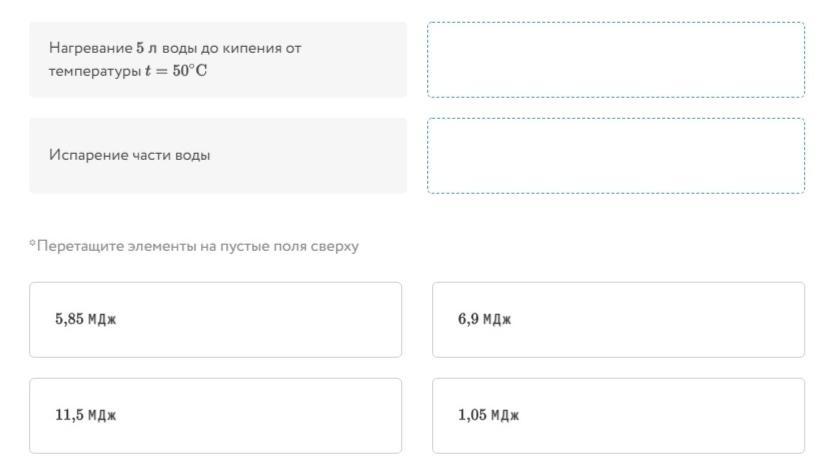Click the number 11,5 in its card

click(69, 416)
